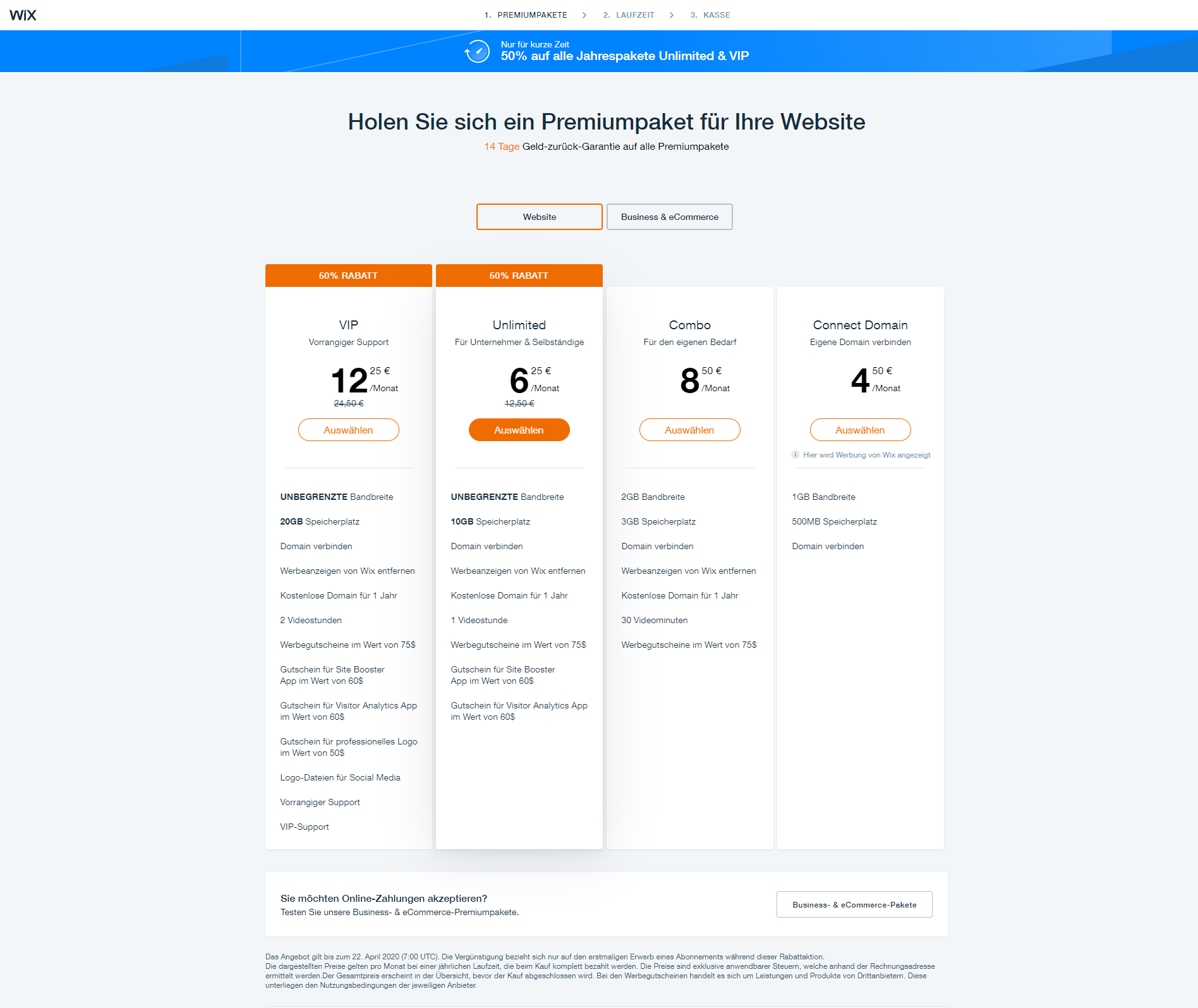
Task: Click VIP 'Gutschein für professionelles Logo'
Action: tap(349, 747)
